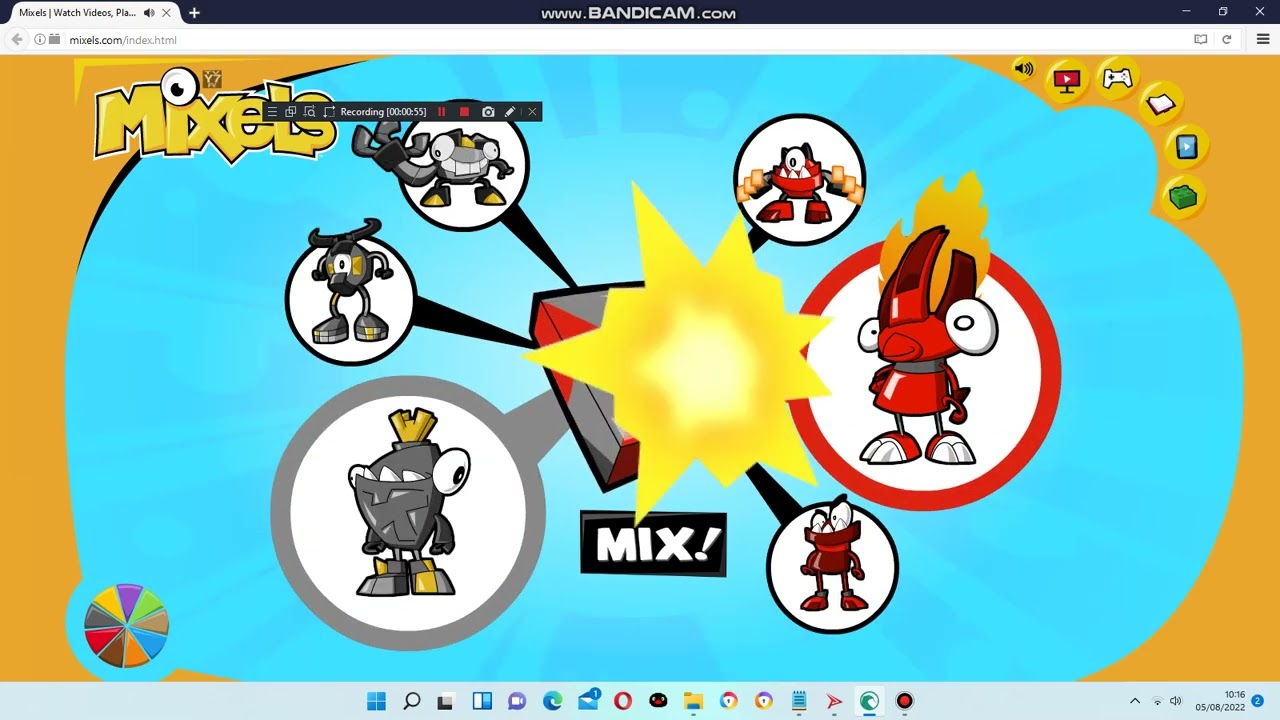Launch Opera from the taskbar
The image size is (1280, 720).
coord(623,701)
